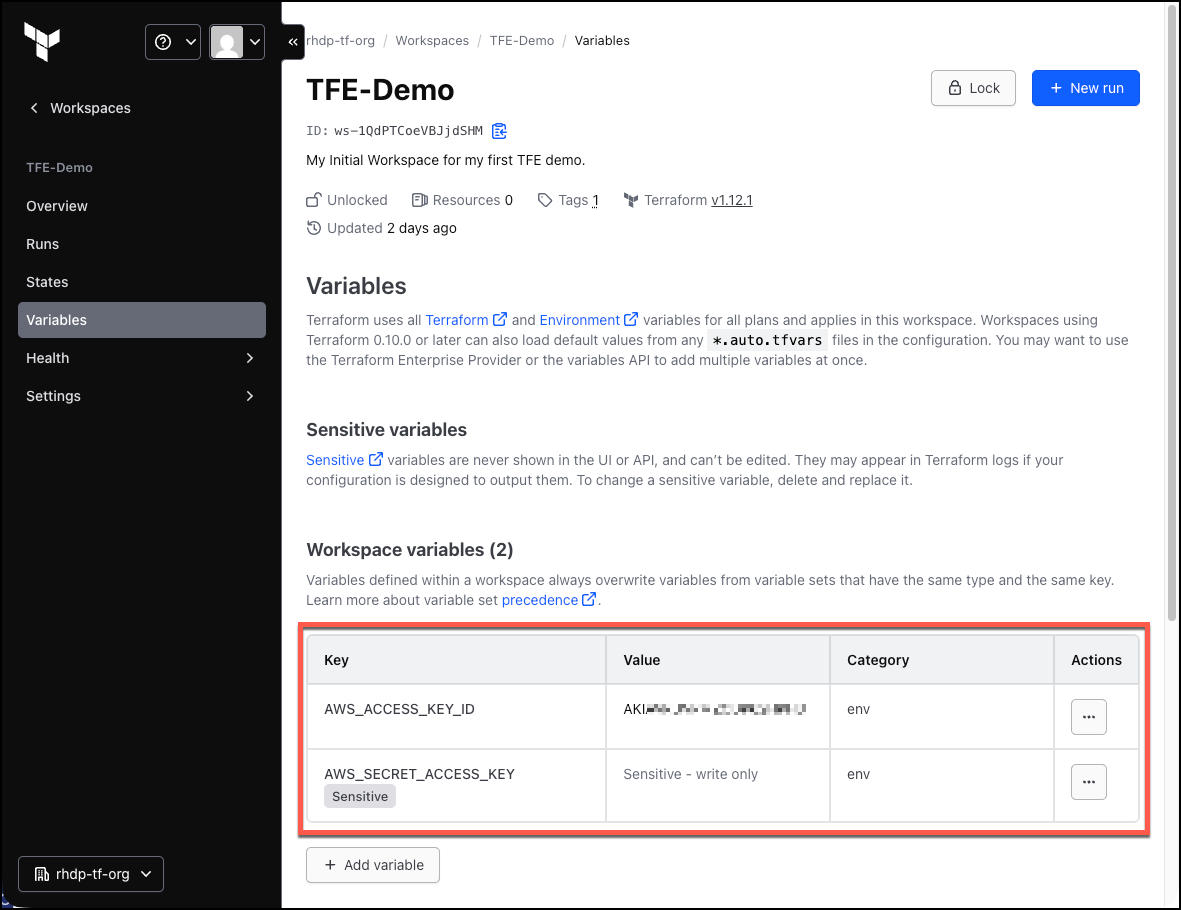
Task: Click the Updated clock history icon
Action: (313, 228)
